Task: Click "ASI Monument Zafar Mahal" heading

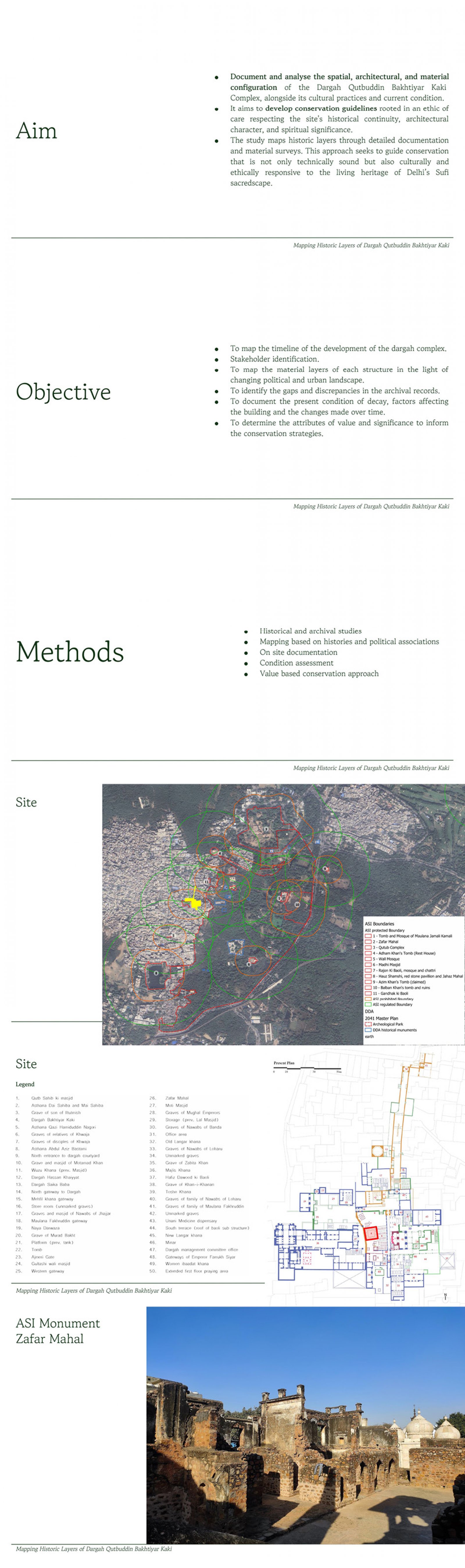Action: point(58,1331)
